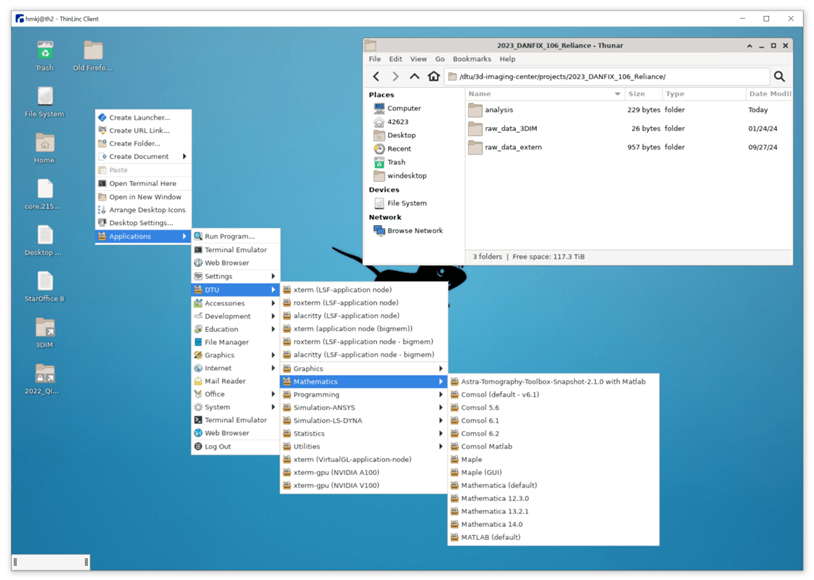Choose Run Program entry
This screenshot has width=814, height=580.
(x=236, y=236)
